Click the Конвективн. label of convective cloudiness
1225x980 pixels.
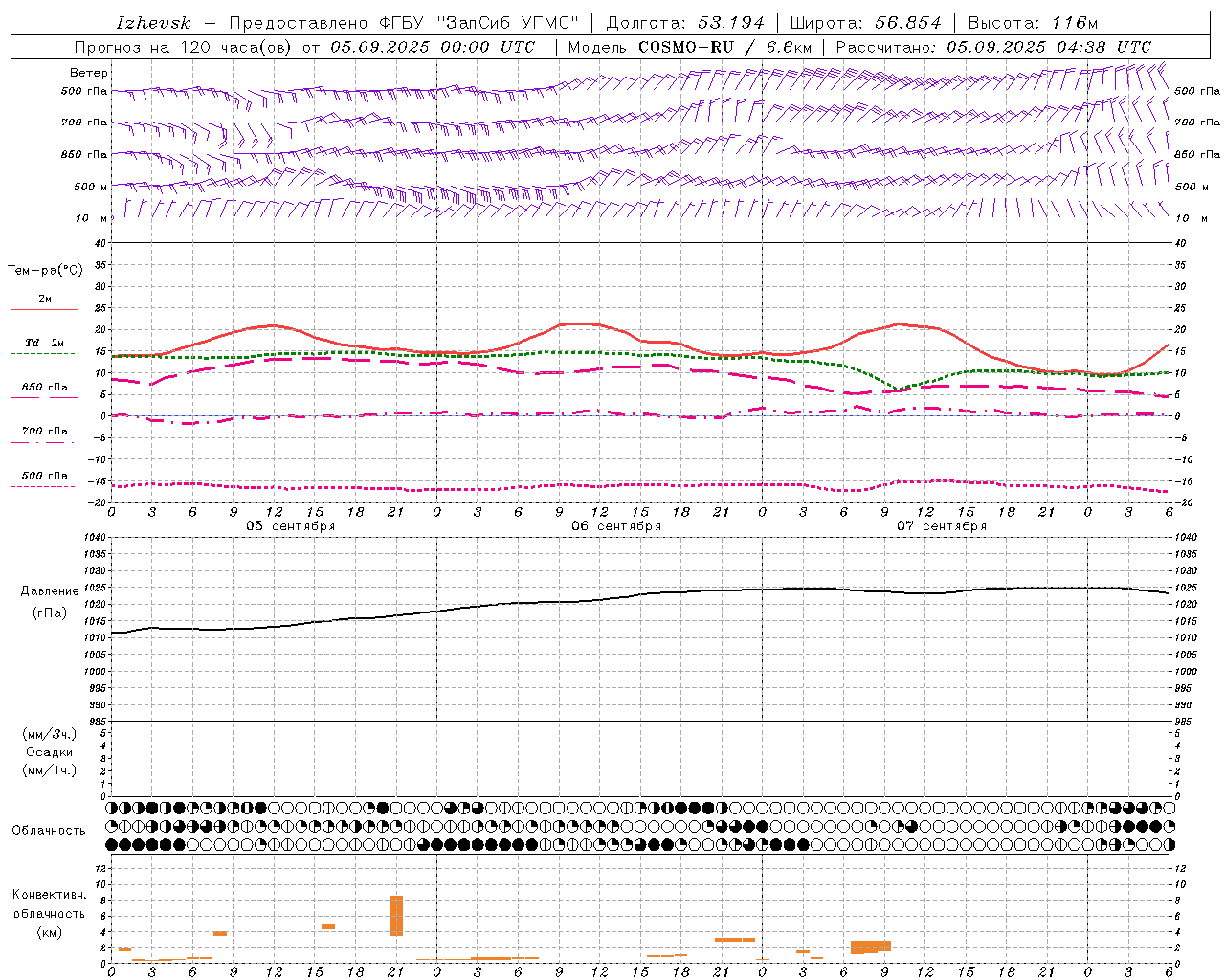[50, 895]
